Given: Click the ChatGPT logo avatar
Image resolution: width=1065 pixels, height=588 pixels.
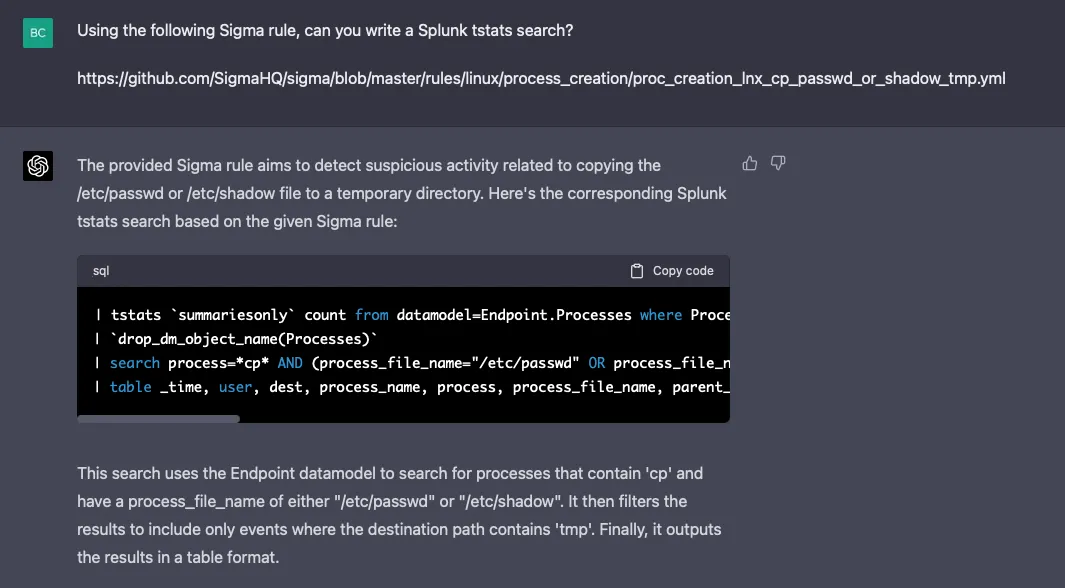Looking at the screenshot, I should pos(38,166).
